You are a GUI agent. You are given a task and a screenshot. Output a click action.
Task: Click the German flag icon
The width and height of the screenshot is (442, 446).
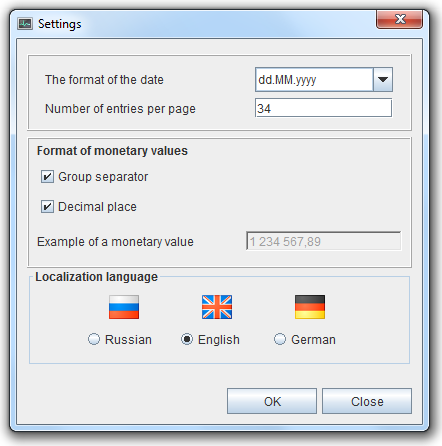coord(310,307)
